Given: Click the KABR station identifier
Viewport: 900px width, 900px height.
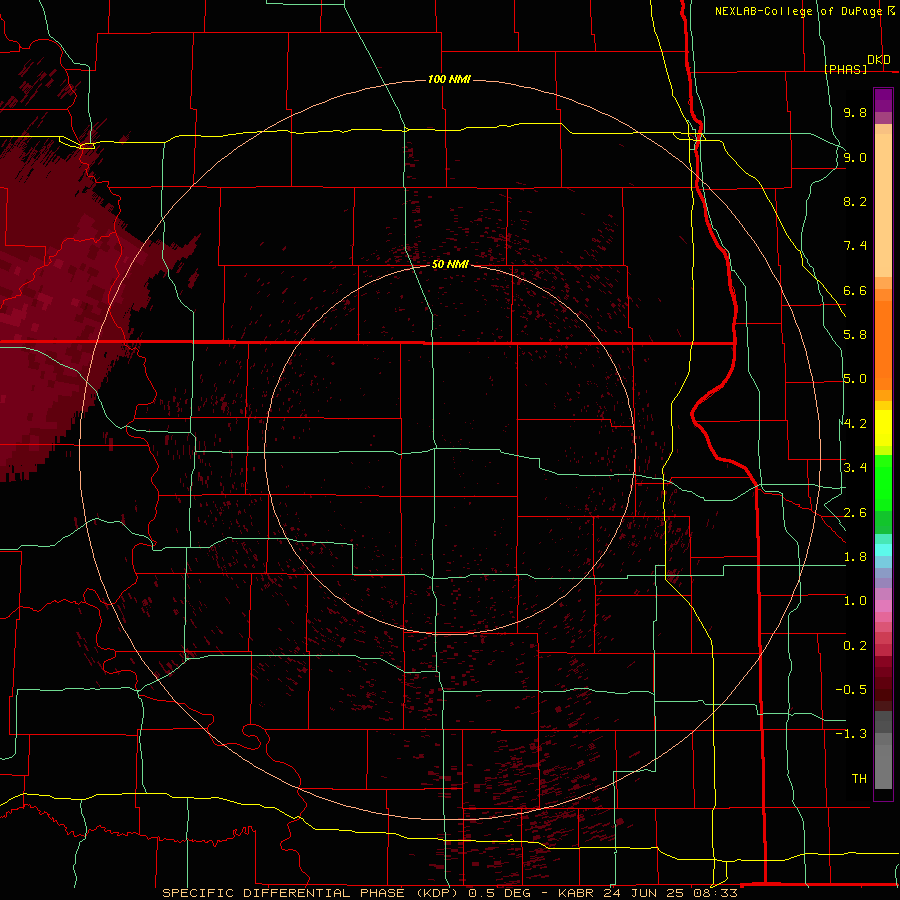Looking at the screenshot, I should pyautogui.click(x=576, y=893).
